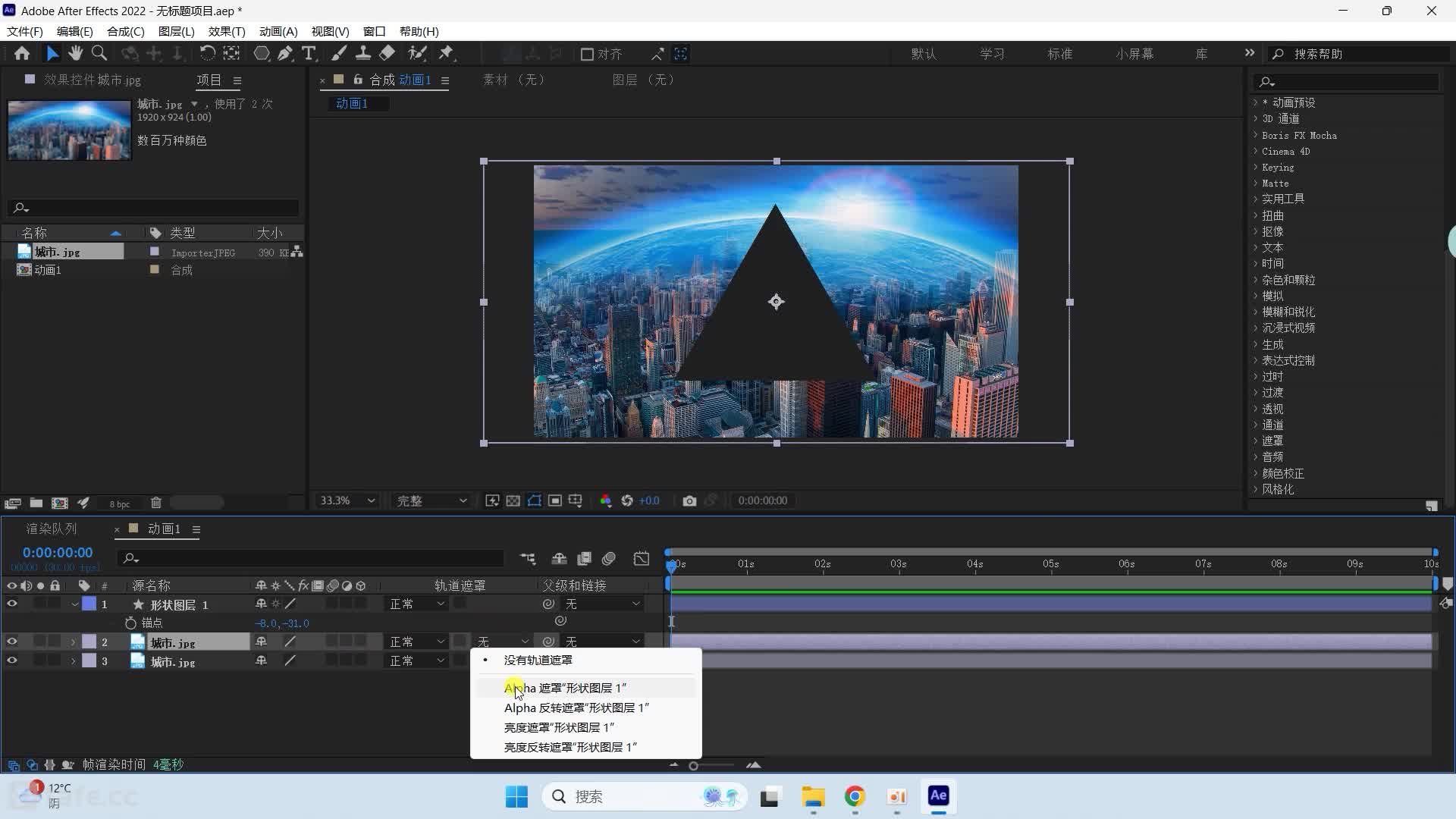Image resolution: width=1456 pixels, height=819 pixels.
Task: Expand layer 2 城市.jpg properties
Action: 74,642
